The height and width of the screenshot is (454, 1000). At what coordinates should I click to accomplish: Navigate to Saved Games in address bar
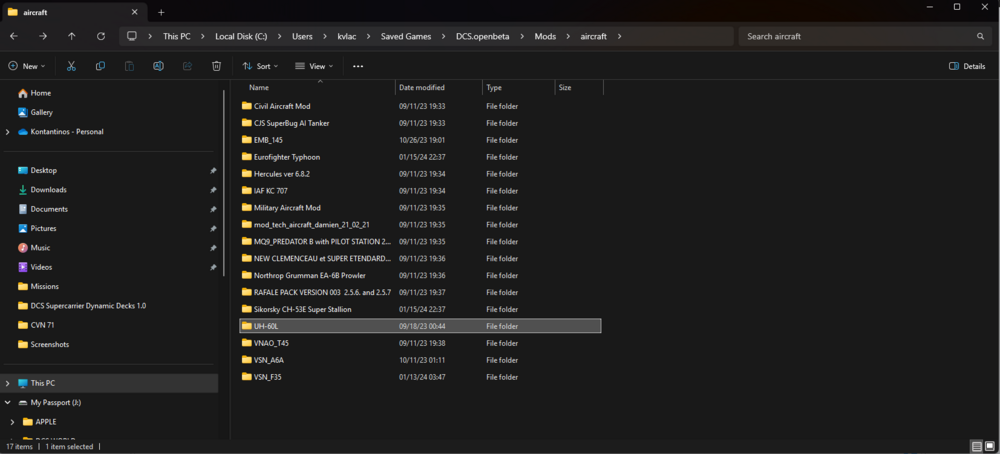(x=406, y=36)
